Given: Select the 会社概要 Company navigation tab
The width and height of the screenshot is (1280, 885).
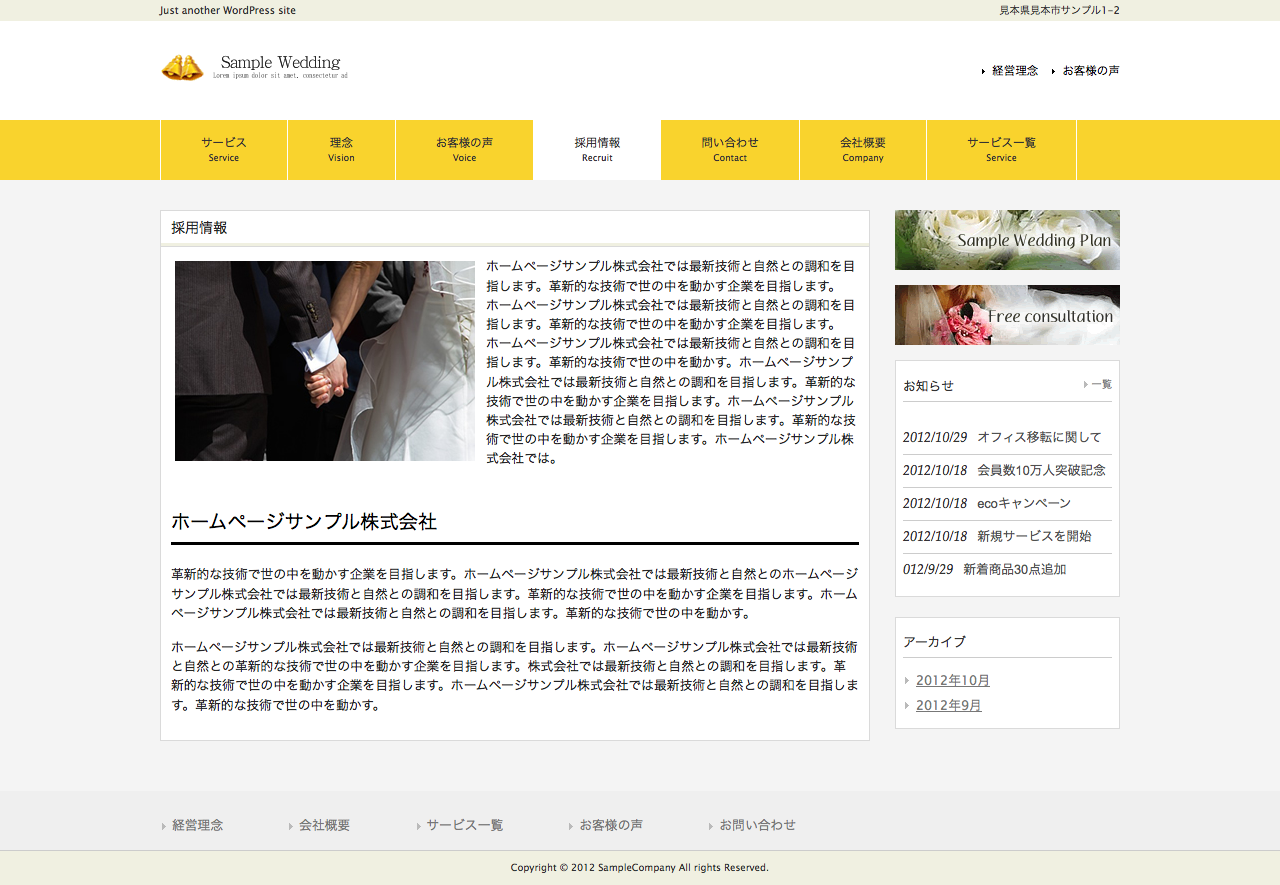Looking at the screenshot, I should pos(863,150).
